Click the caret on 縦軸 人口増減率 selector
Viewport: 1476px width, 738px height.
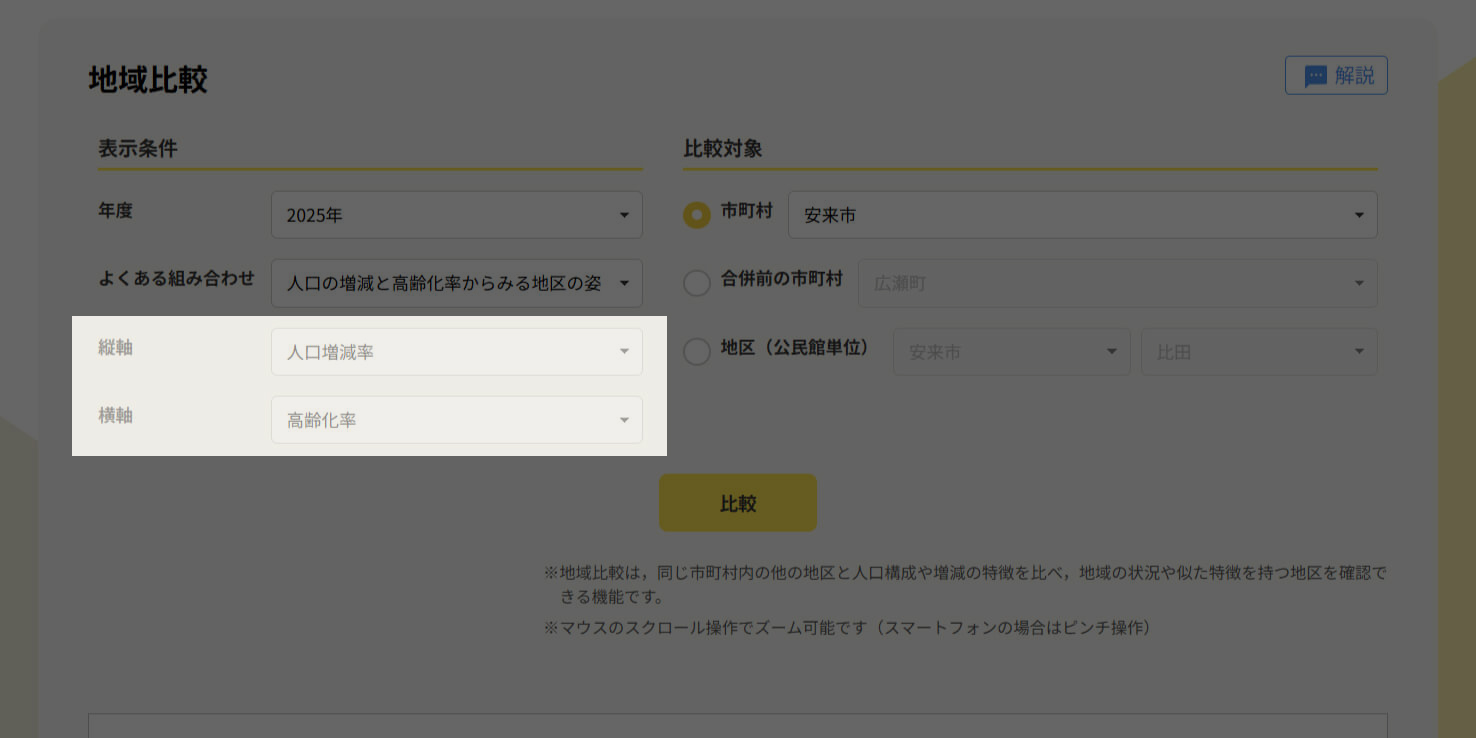(x=624, y=352)
